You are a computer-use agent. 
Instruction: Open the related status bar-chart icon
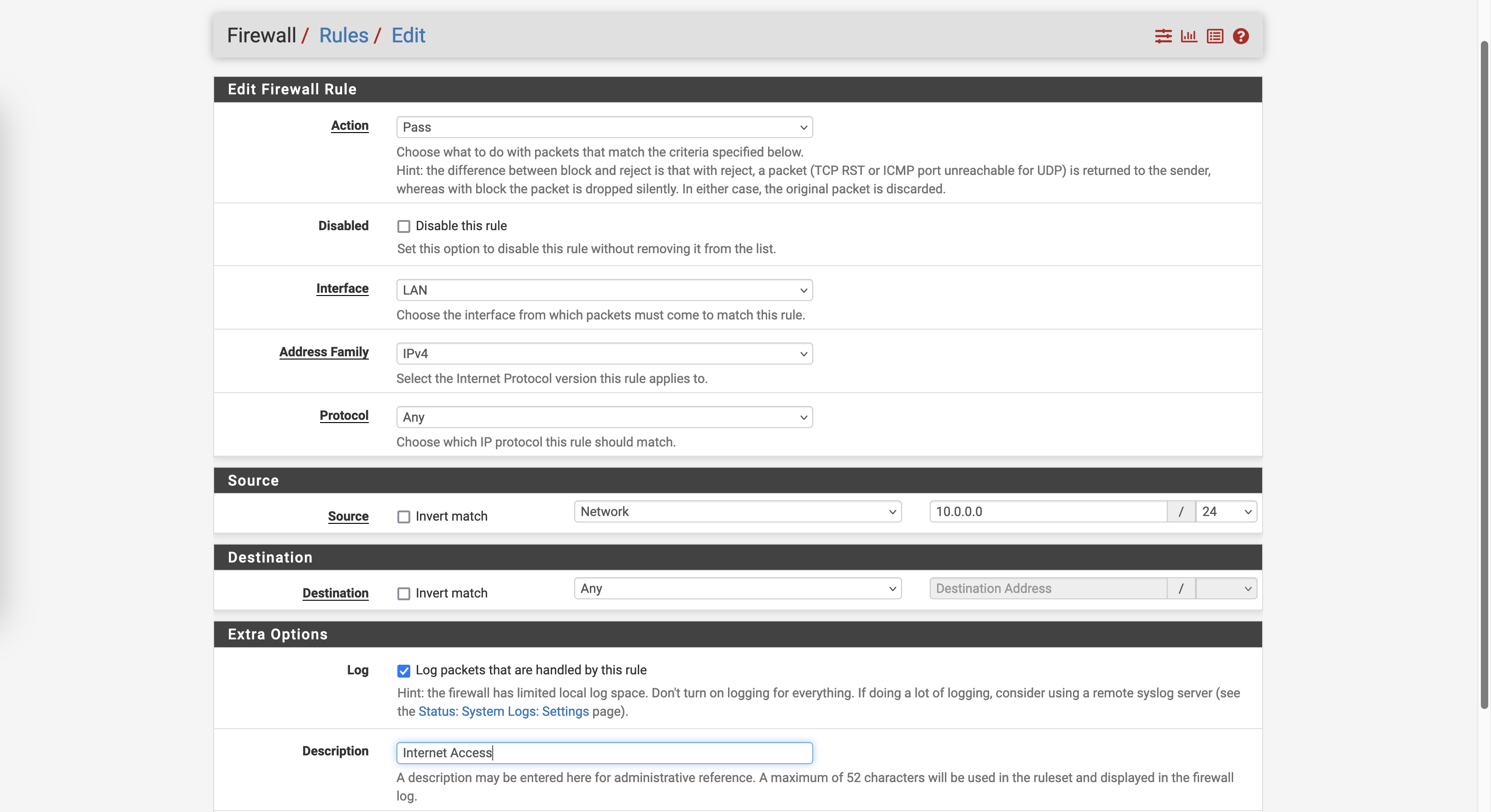[1189, 36]
